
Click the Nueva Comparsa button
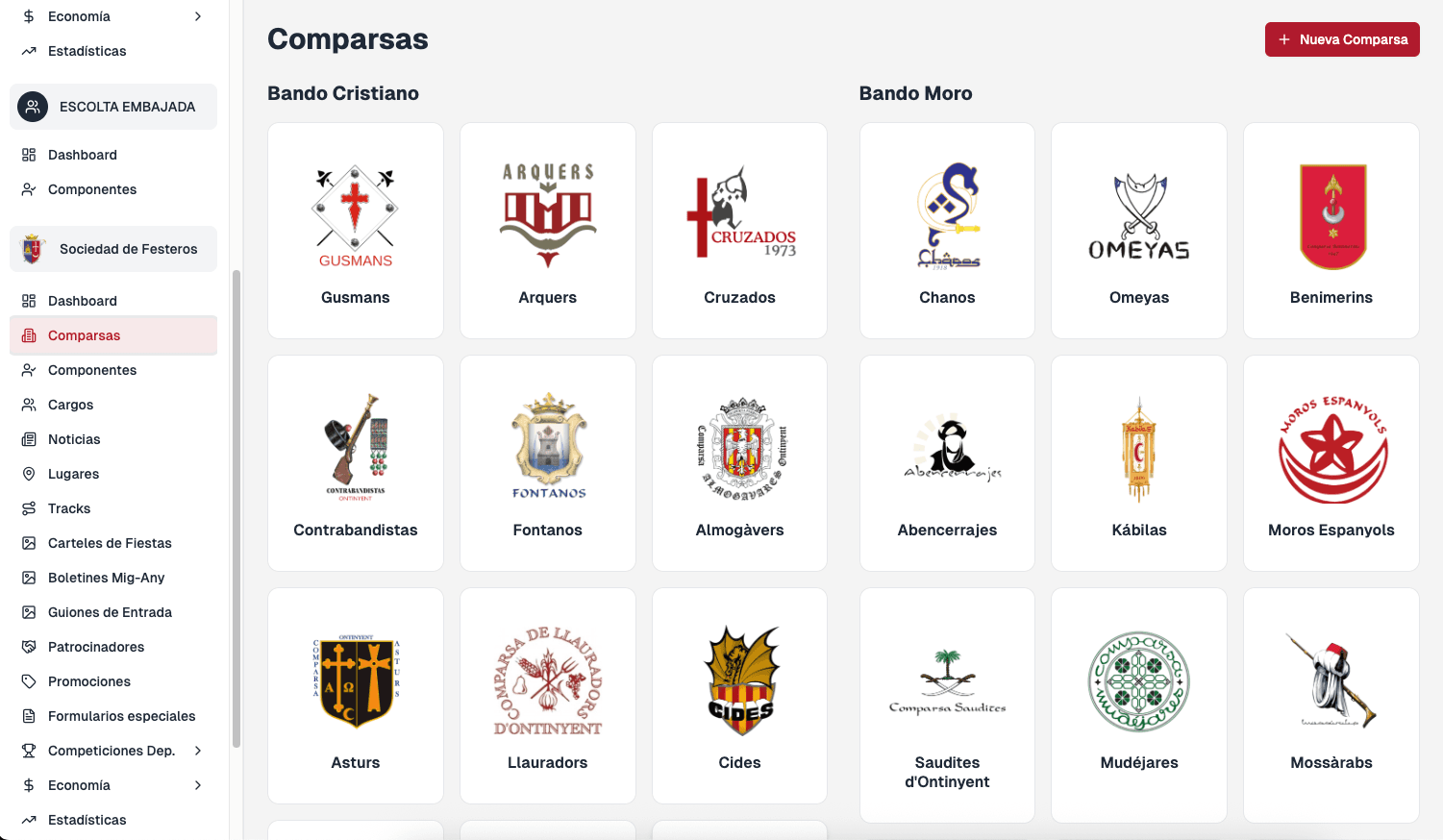click(1342, 39)
